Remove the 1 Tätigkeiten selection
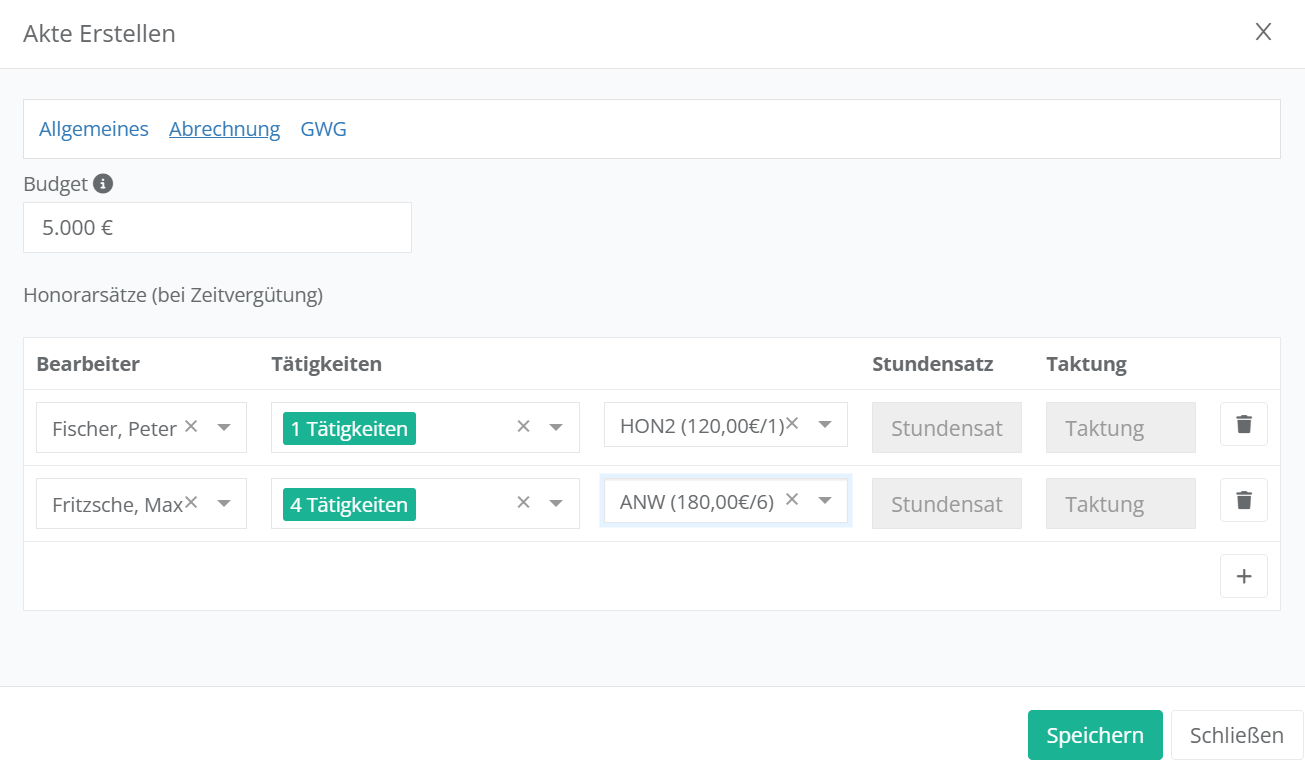 coord(523,426)
